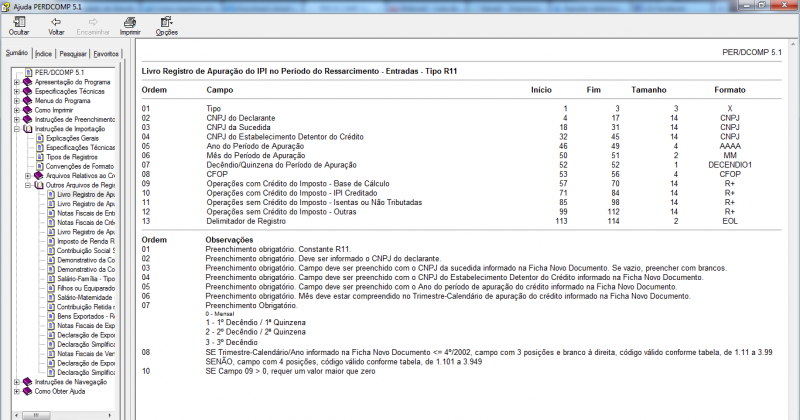800x420 pixels.
Task: Click the 'CFOP' campo cell in row 08
Action: [x=217, y=174]
